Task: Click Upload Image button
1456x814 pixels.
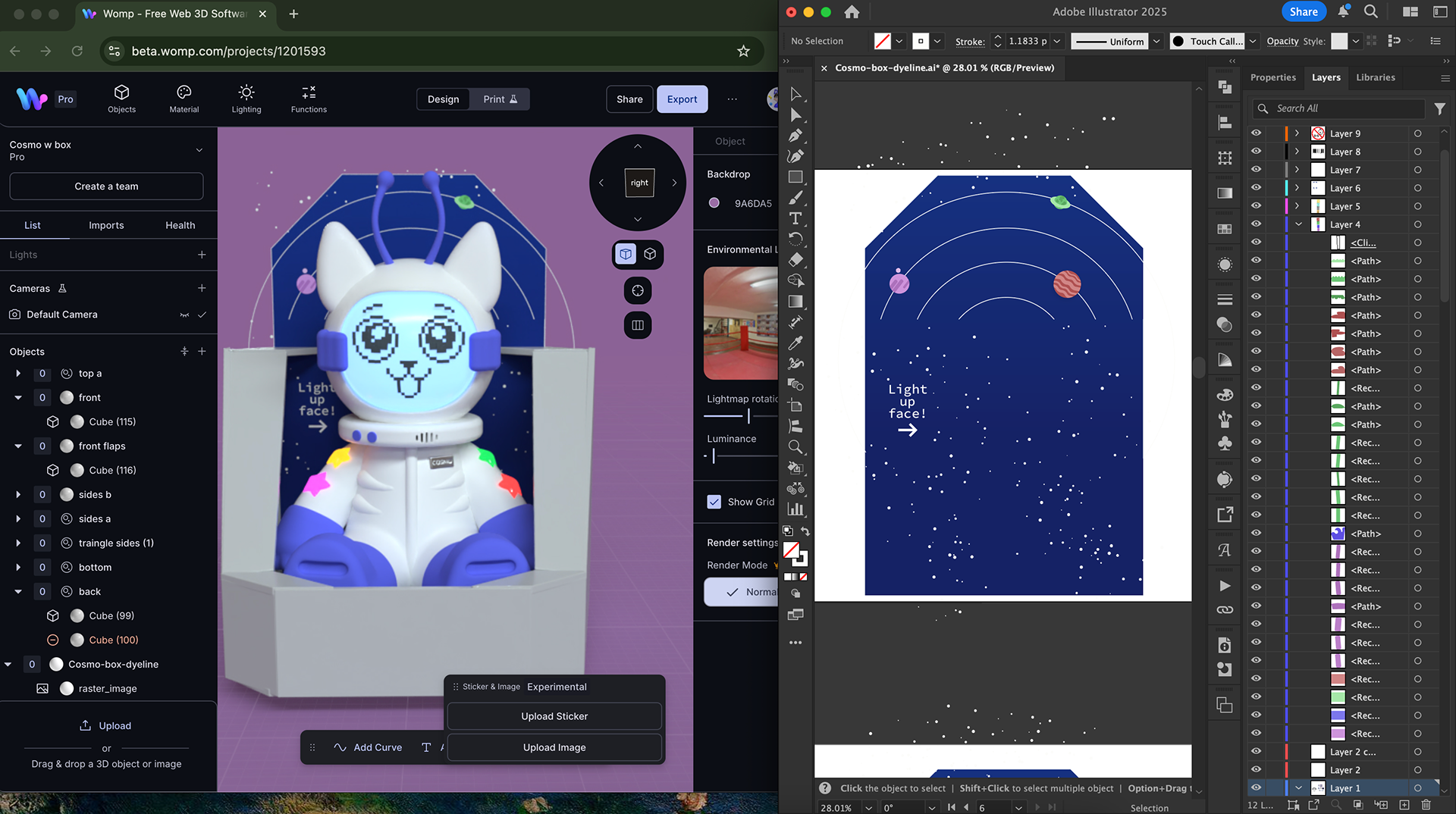Action: (x=554, y=747)
